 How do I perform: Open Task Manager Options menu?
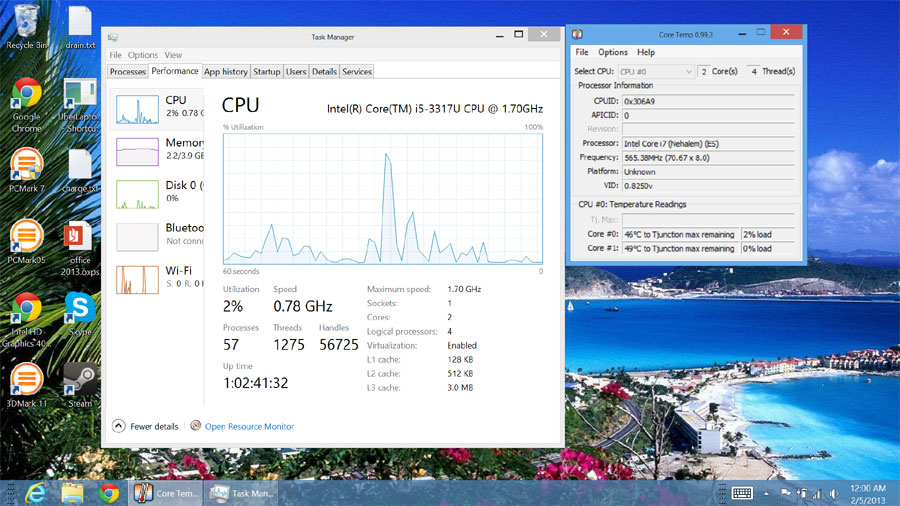pos(142,55)
